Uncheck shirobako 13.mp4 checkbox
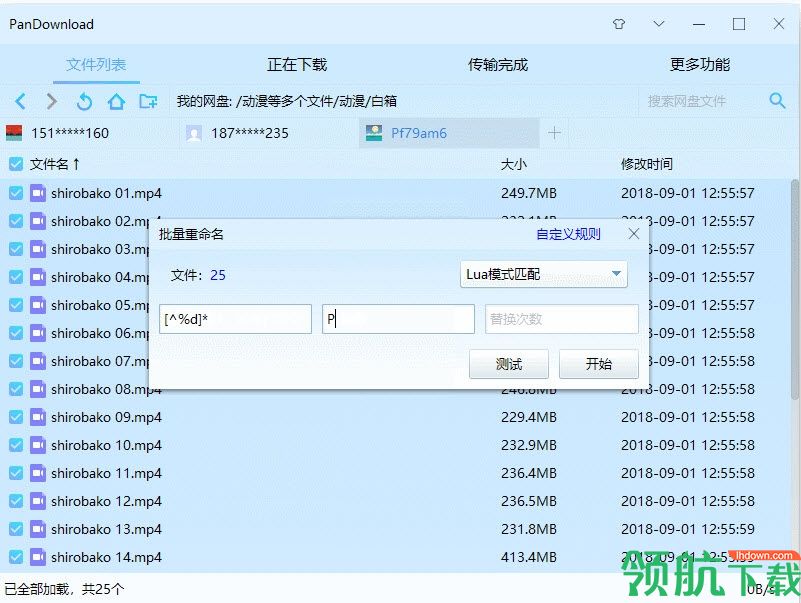Viewport: 801px width, 603px height. click(x=16, y=529)
